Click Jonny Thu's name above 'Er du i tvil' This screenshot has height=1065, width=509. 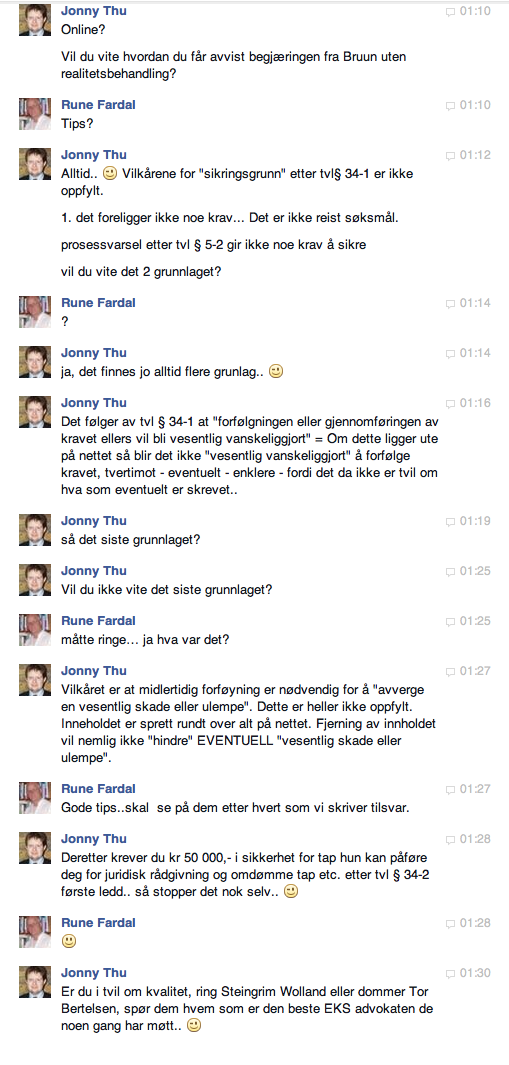click(x=94, y=973)
